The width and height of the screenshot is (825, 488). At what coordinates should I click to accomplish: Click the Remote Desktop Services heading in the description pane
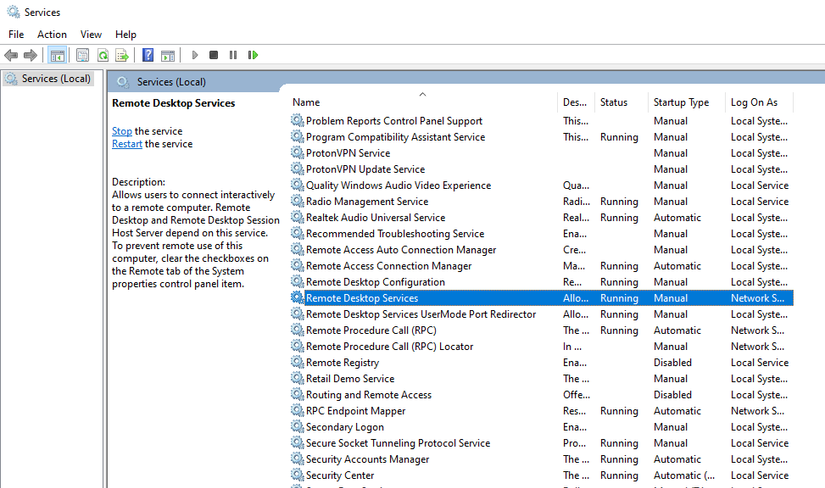[x=174, y=103]
